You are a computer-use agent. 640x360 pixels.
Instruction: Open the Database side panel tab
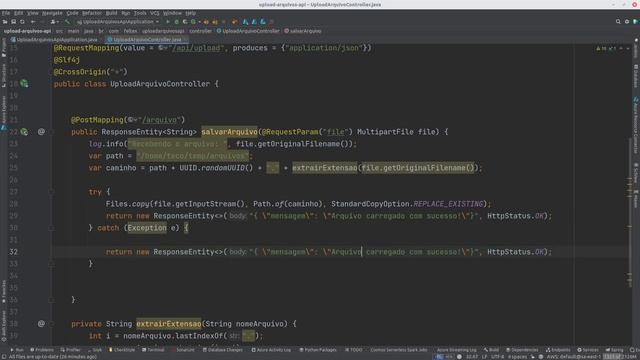click(636, 76)
